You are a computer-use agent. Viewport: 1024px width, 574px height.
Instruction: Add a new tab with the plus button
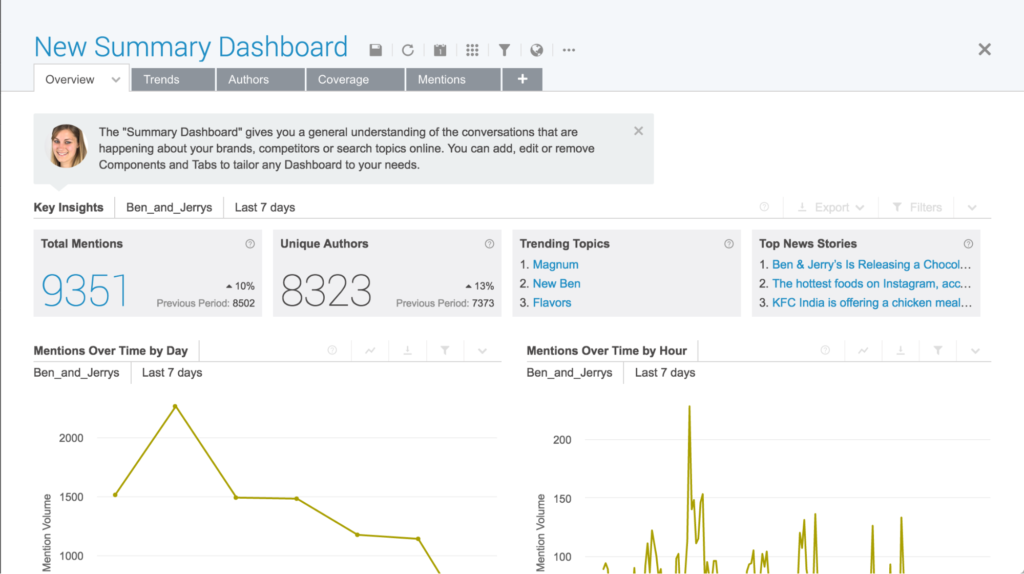click(522, 79)
